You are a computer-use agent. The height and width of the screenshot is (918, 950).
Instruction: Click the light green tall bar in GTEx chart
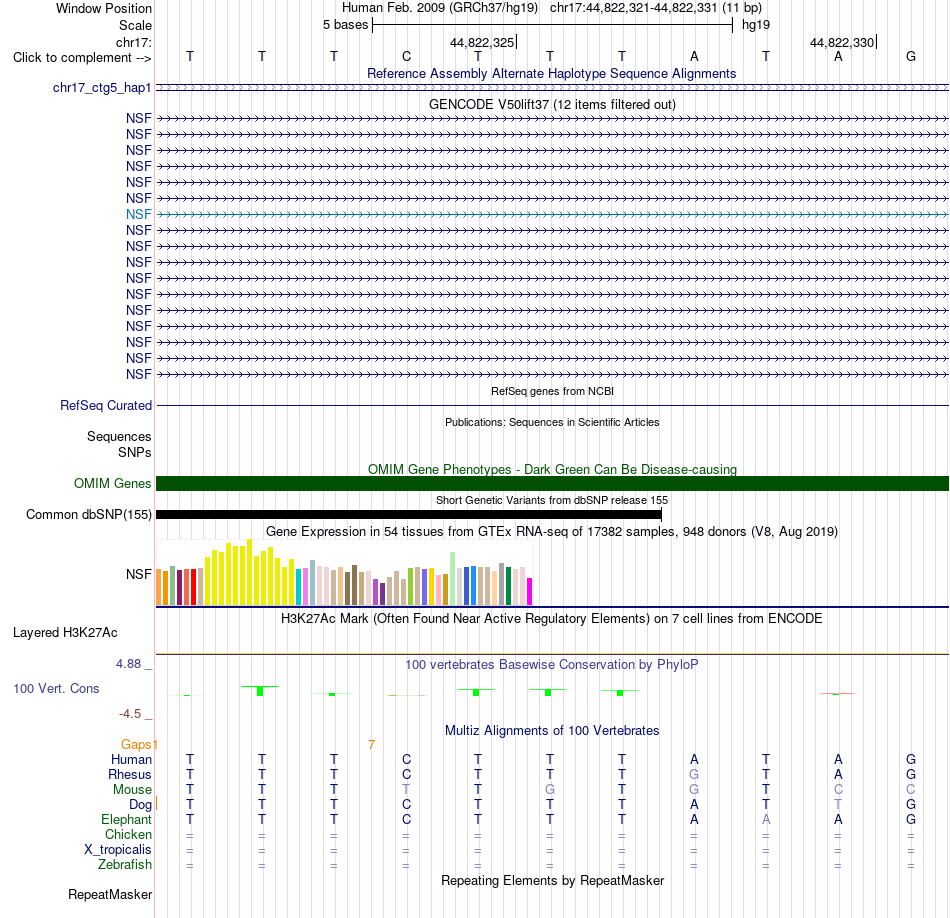(453, 579)
